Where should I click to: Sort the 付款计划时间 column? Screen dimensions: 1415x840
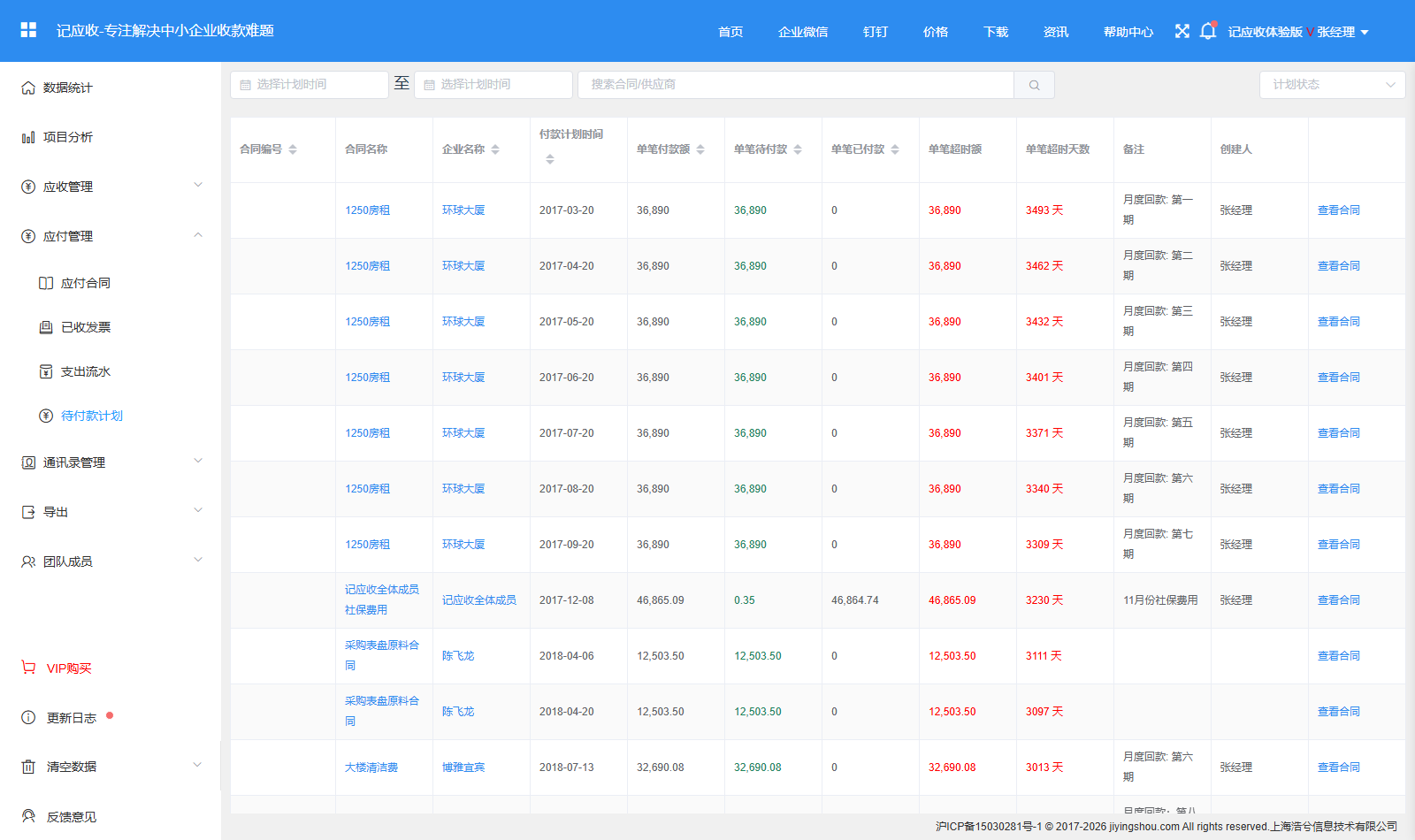pyautogui.click(x=550, y=159)
